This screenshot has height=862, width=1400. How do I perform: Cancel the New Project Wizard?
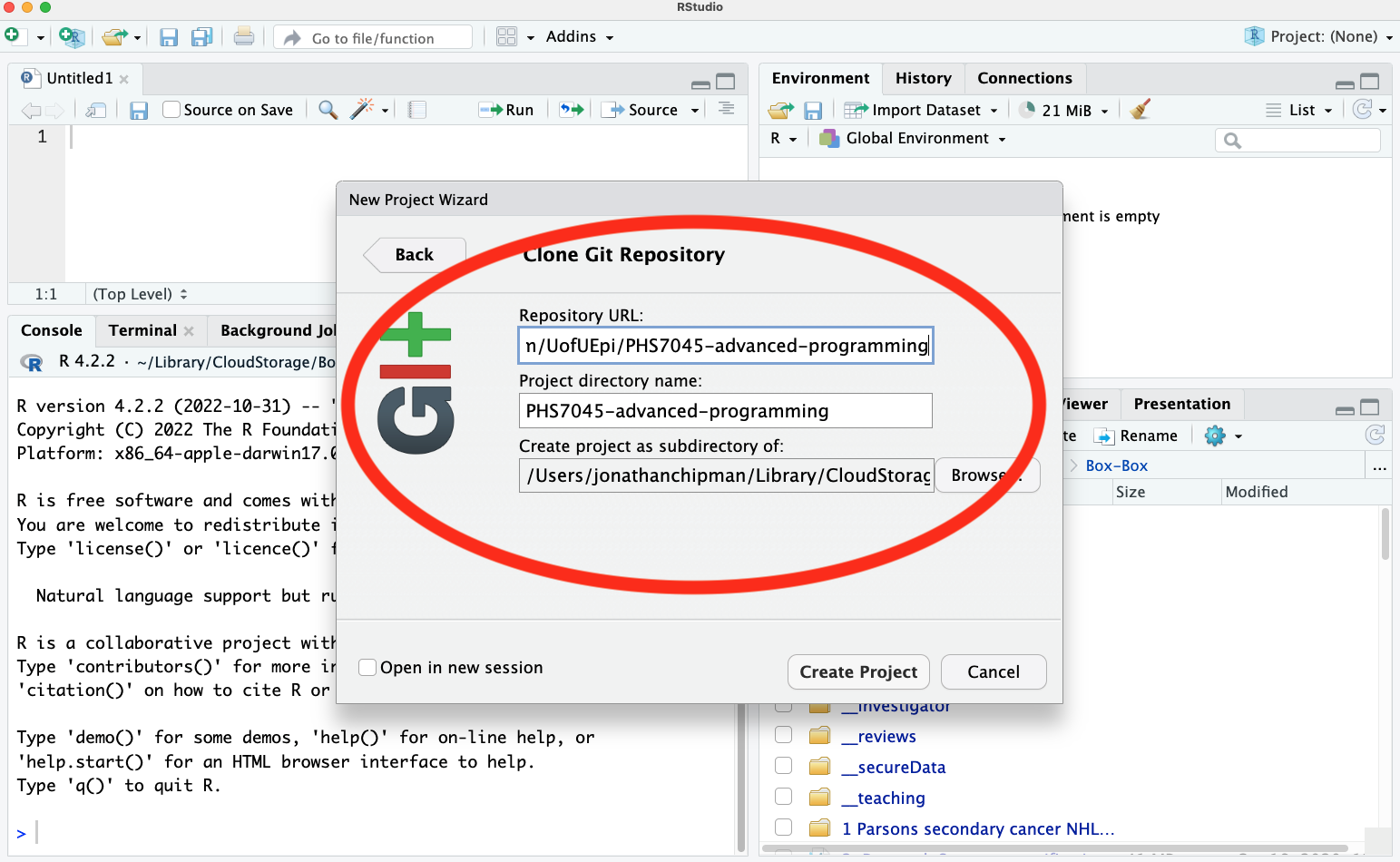[x=994, y=672]
